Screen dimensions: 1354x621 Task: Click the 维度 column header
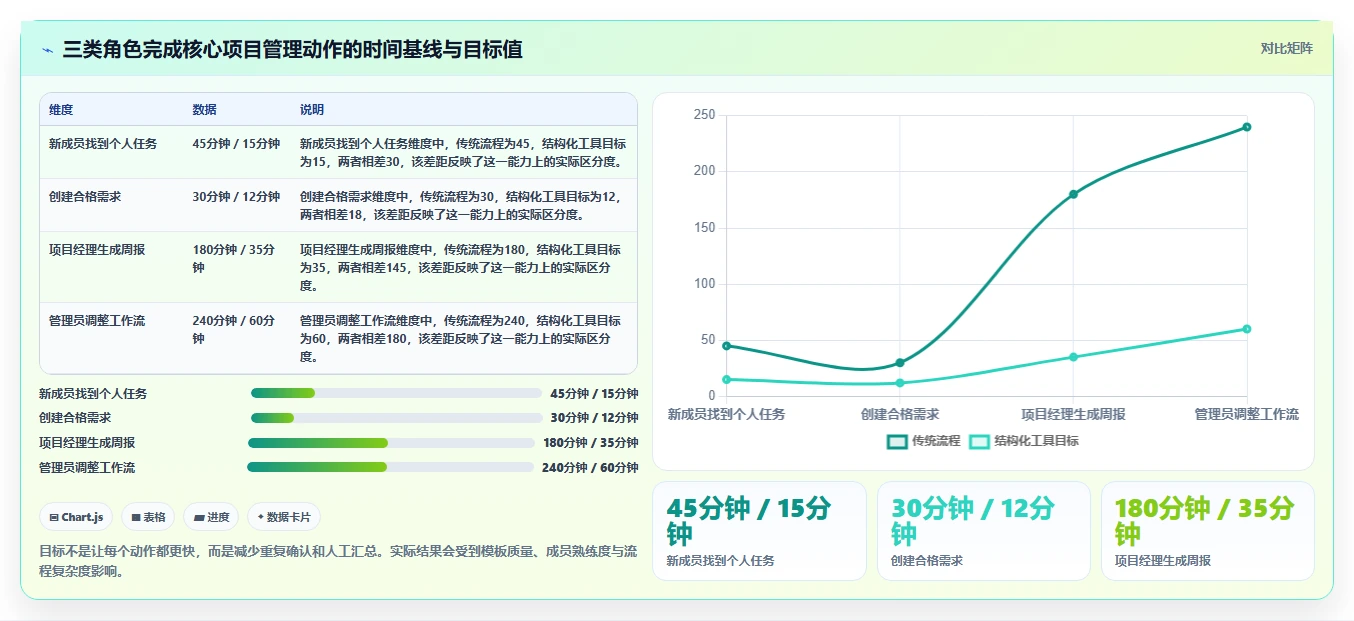(61, 110)
